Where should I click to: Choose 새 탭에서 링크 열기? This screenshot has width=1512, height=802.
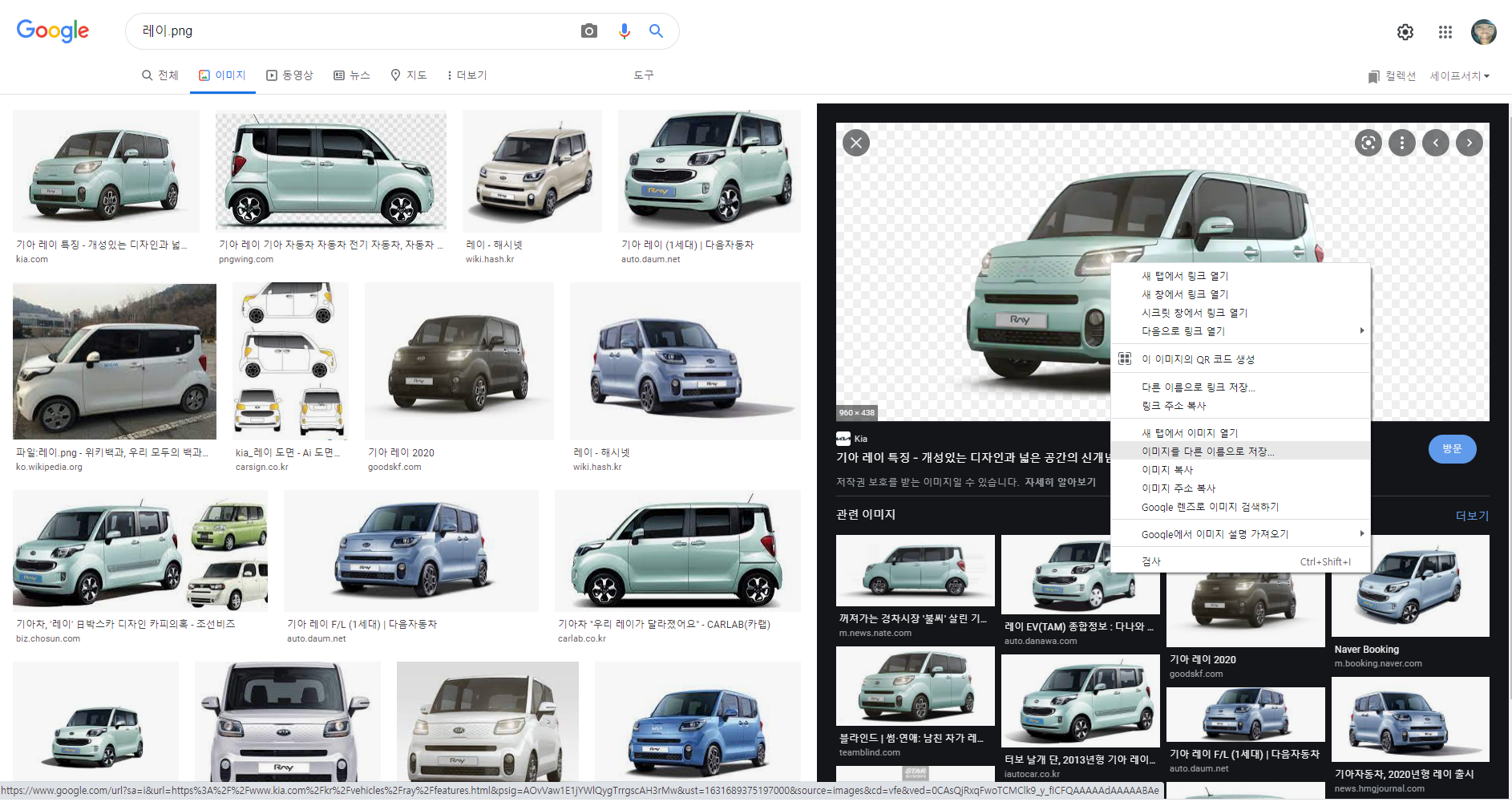pos(1240,275)
